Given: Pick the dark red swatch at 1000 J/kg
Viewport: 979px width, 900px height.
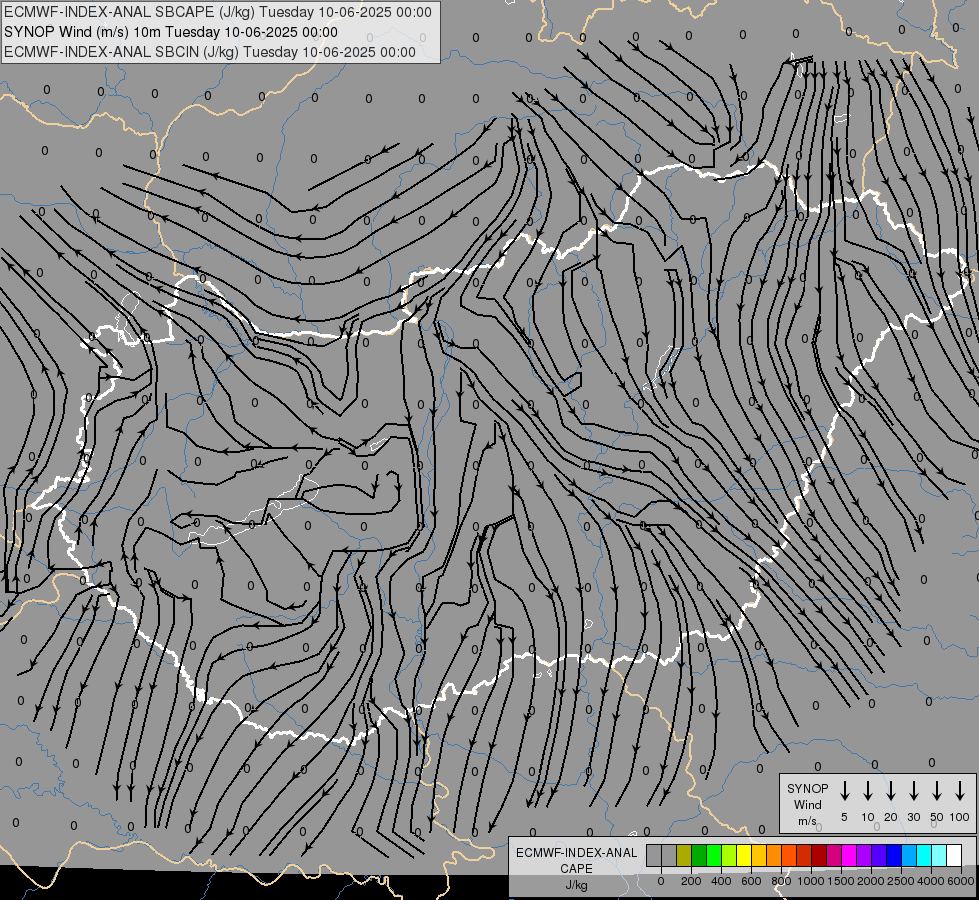Looking at the screenshot, I should (819, 855).
